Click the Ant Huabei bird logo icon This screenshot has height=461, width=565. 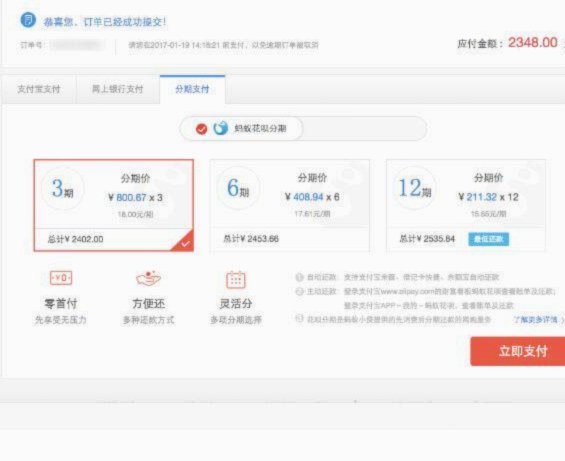click(x=221, y=128)
